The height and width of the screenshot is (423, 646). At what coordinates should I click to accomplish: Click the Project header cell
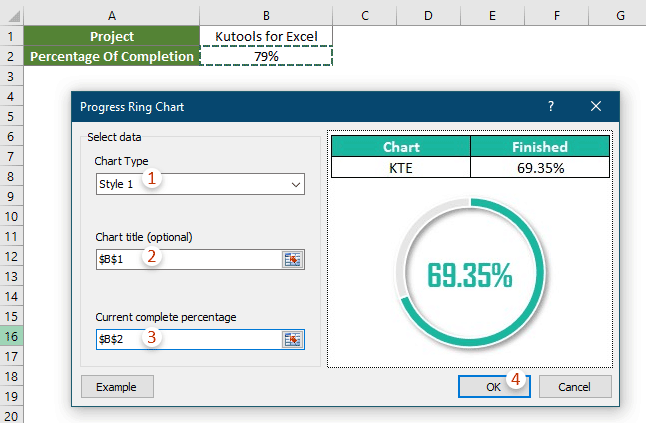pos(111,36)
